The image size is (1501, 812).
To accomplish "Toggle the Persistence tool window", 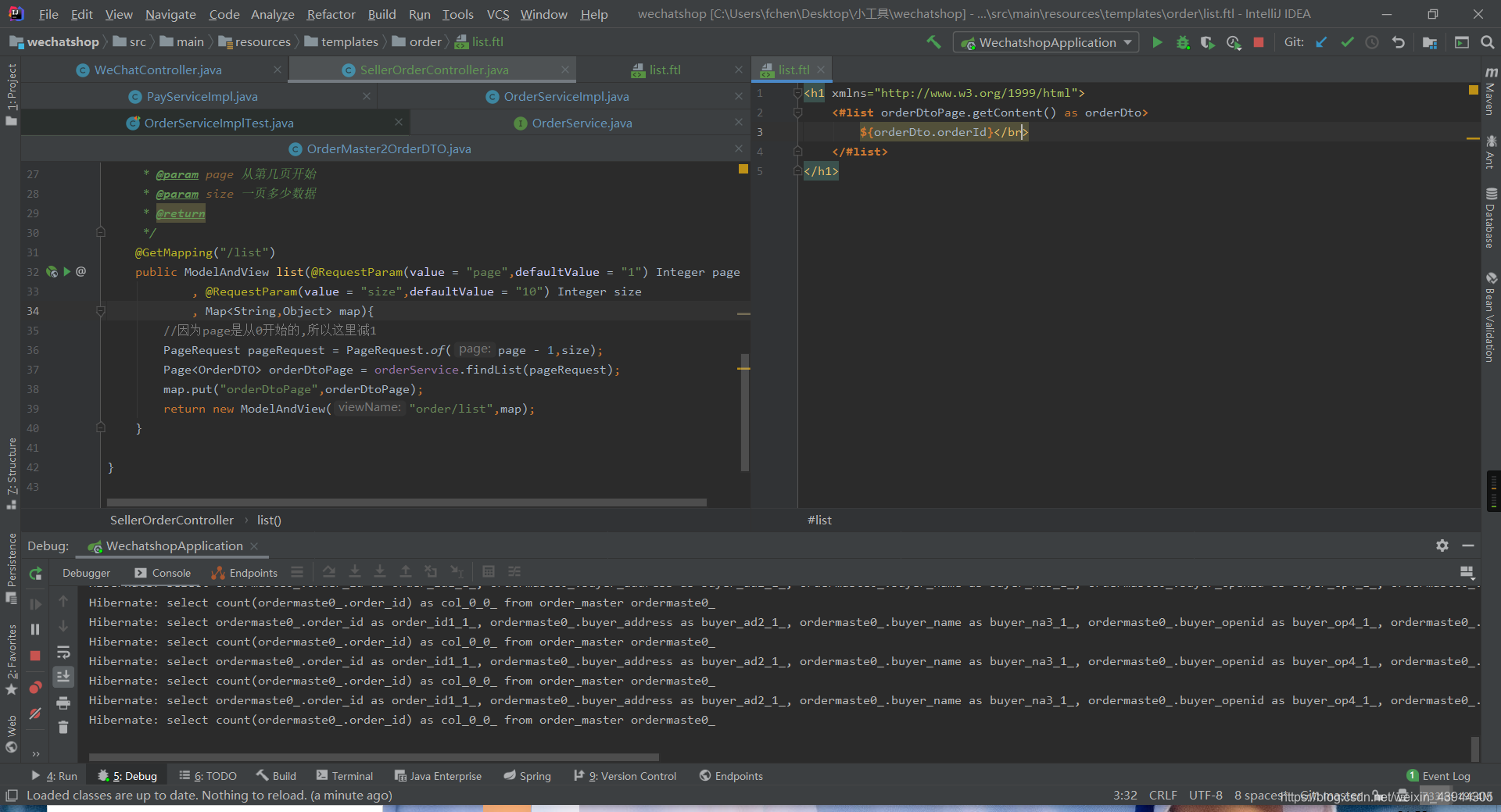I will click(11, 568).
